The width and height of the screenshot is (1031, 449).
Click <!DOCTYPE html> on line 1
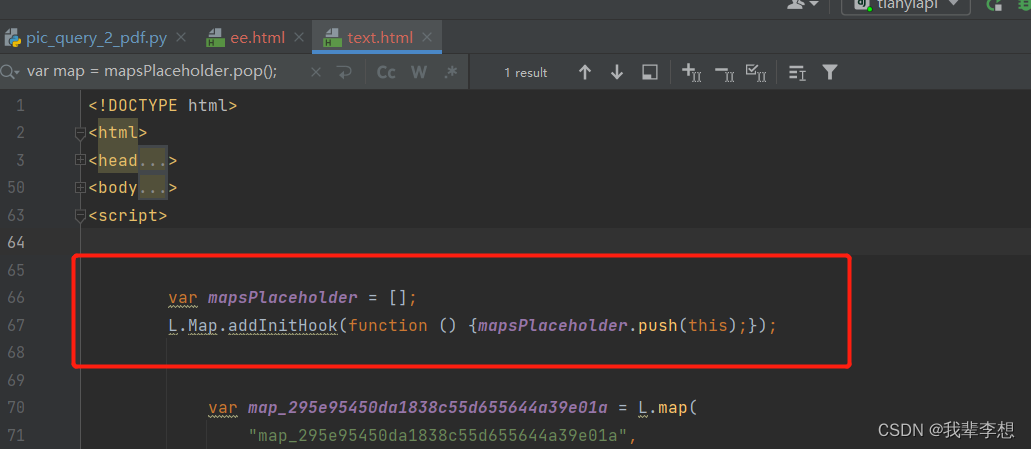click(163, 105)
